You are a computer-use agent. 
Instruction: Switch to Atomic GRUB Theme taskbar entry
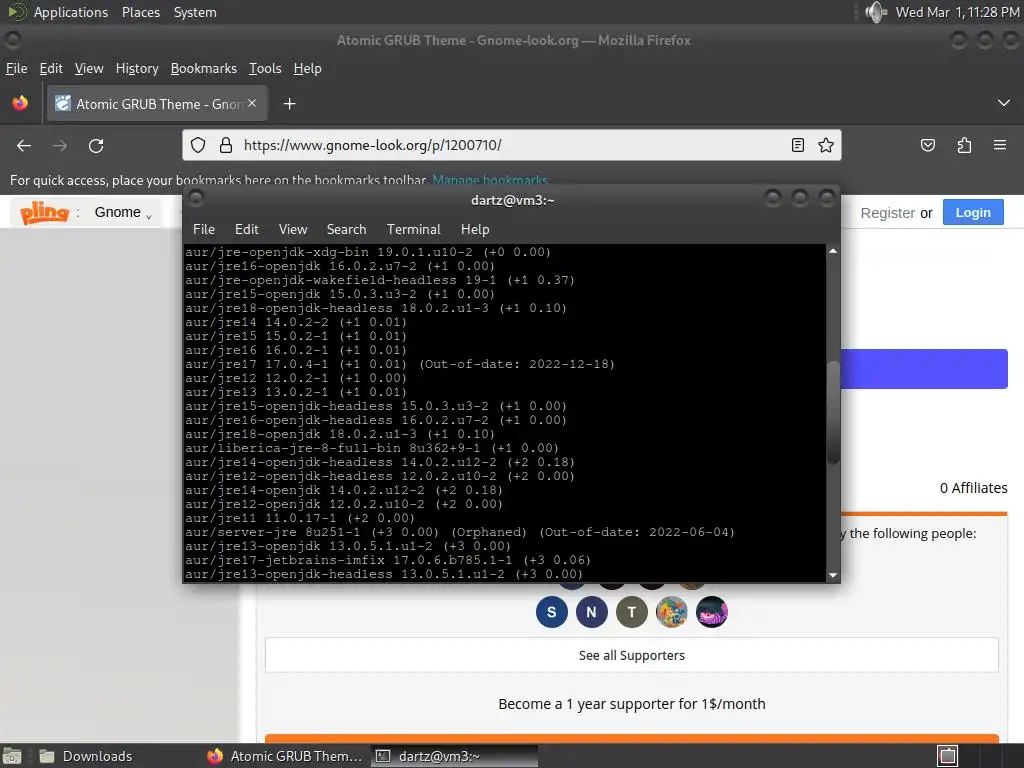click(x=285, y=756)
